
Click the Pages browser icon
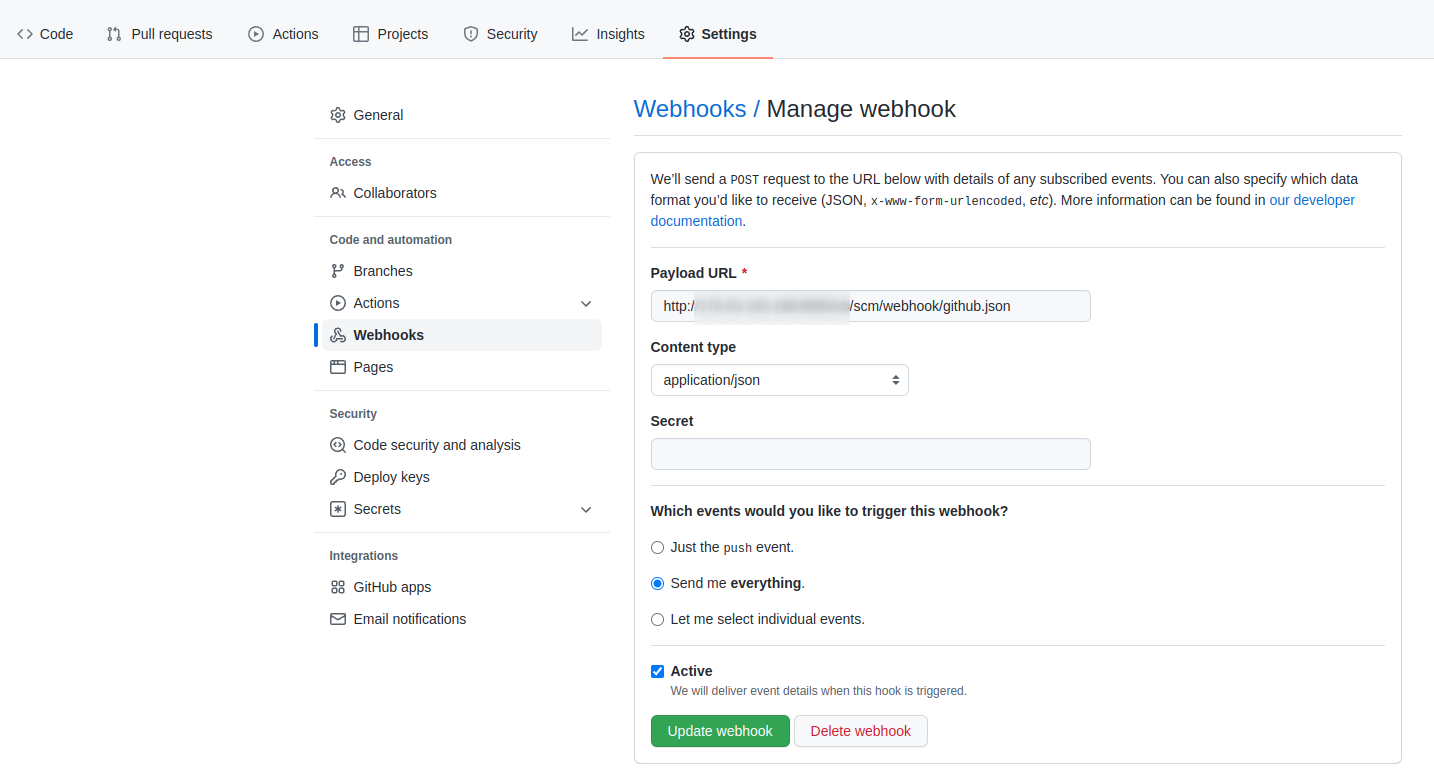coord(338,367)
